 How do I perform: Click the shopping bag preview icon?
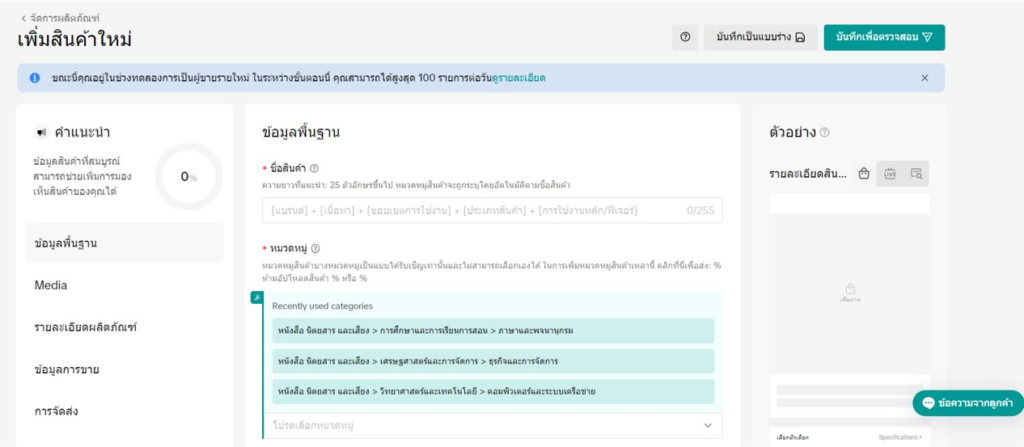pyautogui.click(x=863, y=174)
